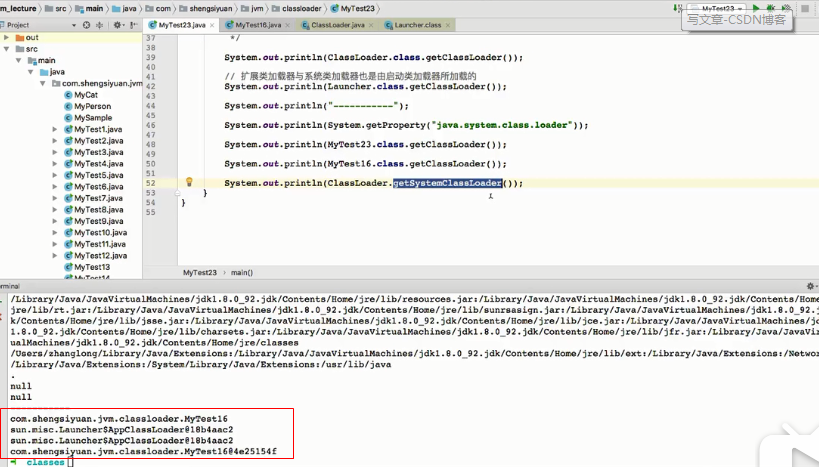Click the light bulb intention icon on line 52
The image size is (819, 467).
(x=189, y=182)
